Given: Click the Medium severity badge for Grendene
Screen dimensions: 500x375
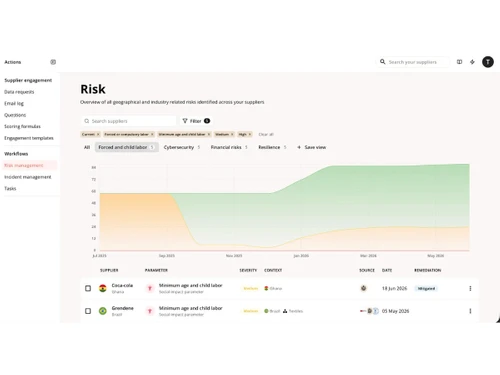Looking at the screenshot, I should (251, 311).
